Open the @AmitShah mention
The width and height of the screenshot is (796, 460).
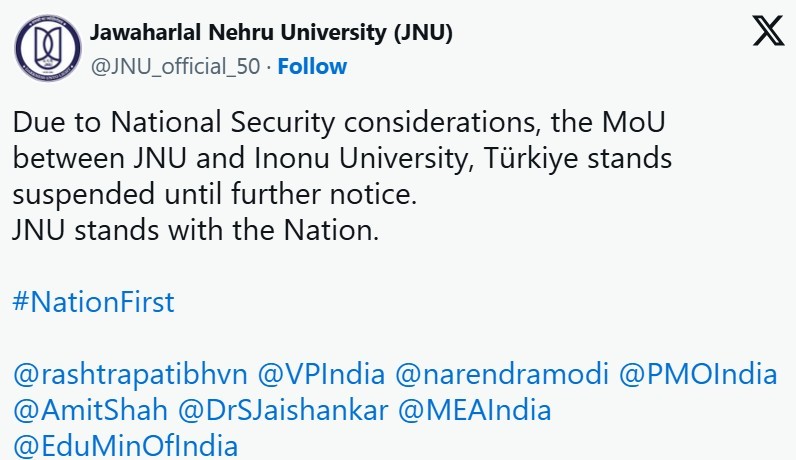(90, 411)
